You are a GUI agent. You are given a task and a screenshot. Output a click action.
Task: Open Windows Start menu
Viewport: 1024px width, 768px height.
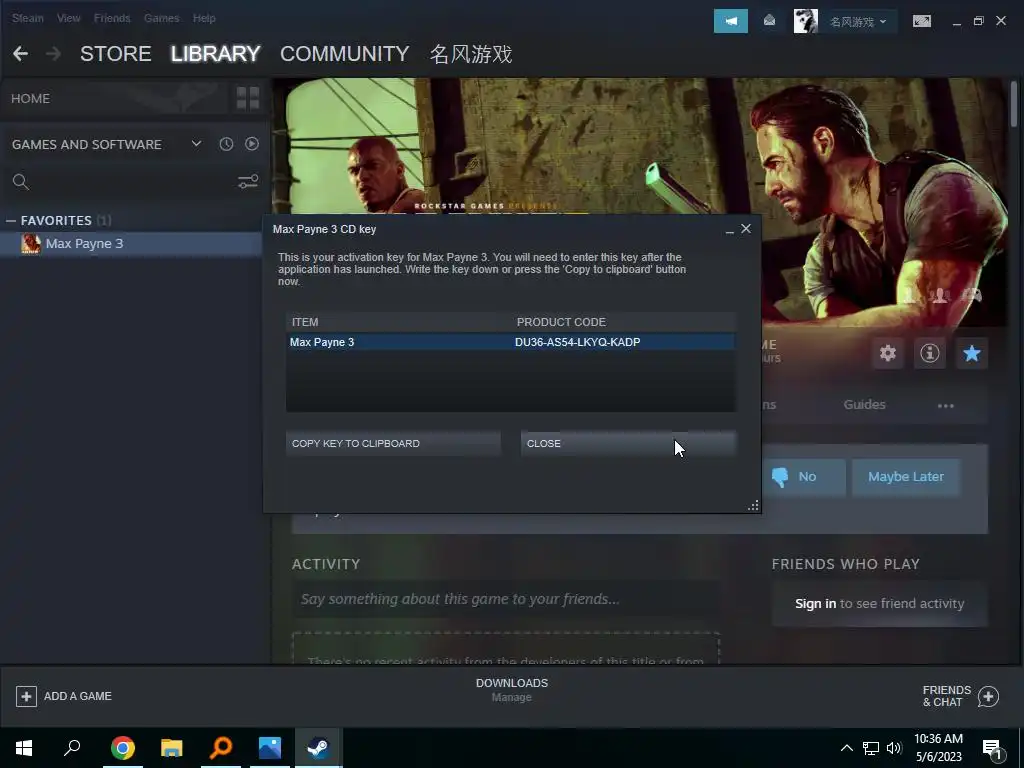point(24,748)
